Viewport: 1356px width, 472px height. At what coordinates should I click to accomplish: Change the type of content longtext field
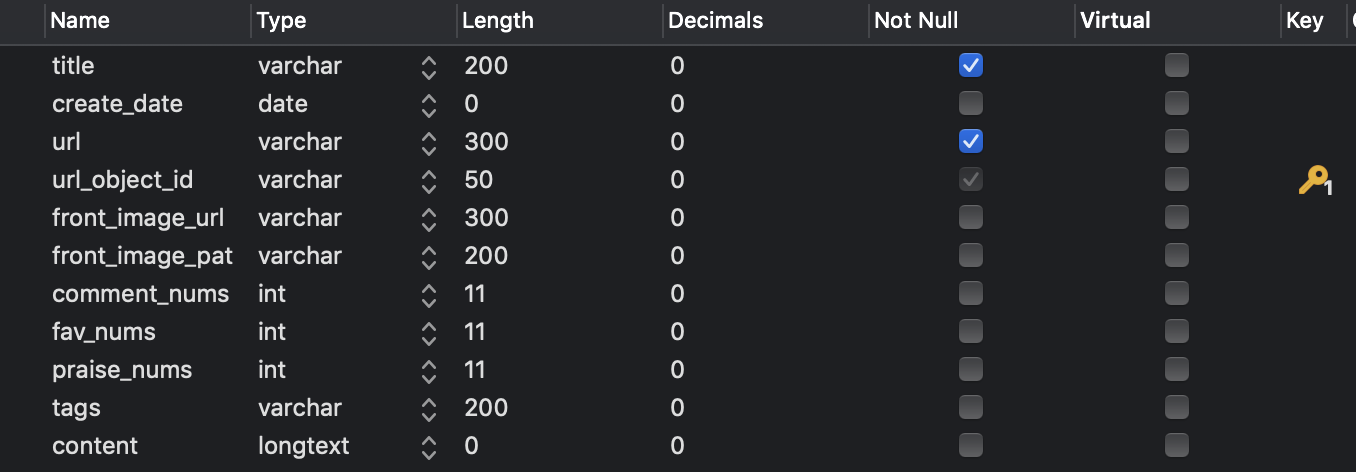[429, 447]
